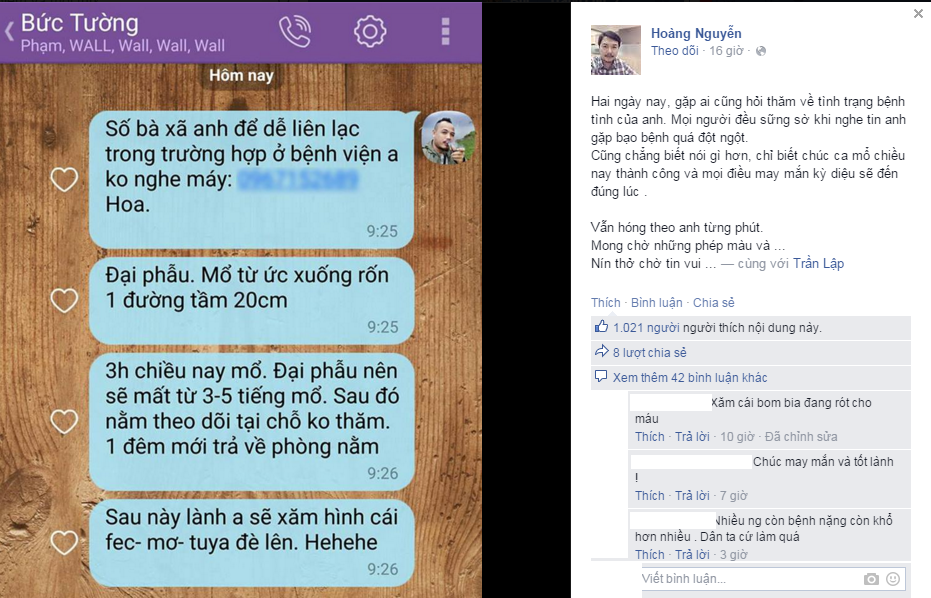The width and height of the screenshot is (931, 598).
Task: Attach photo with comment camera icon
Action: tap(870, 579)
